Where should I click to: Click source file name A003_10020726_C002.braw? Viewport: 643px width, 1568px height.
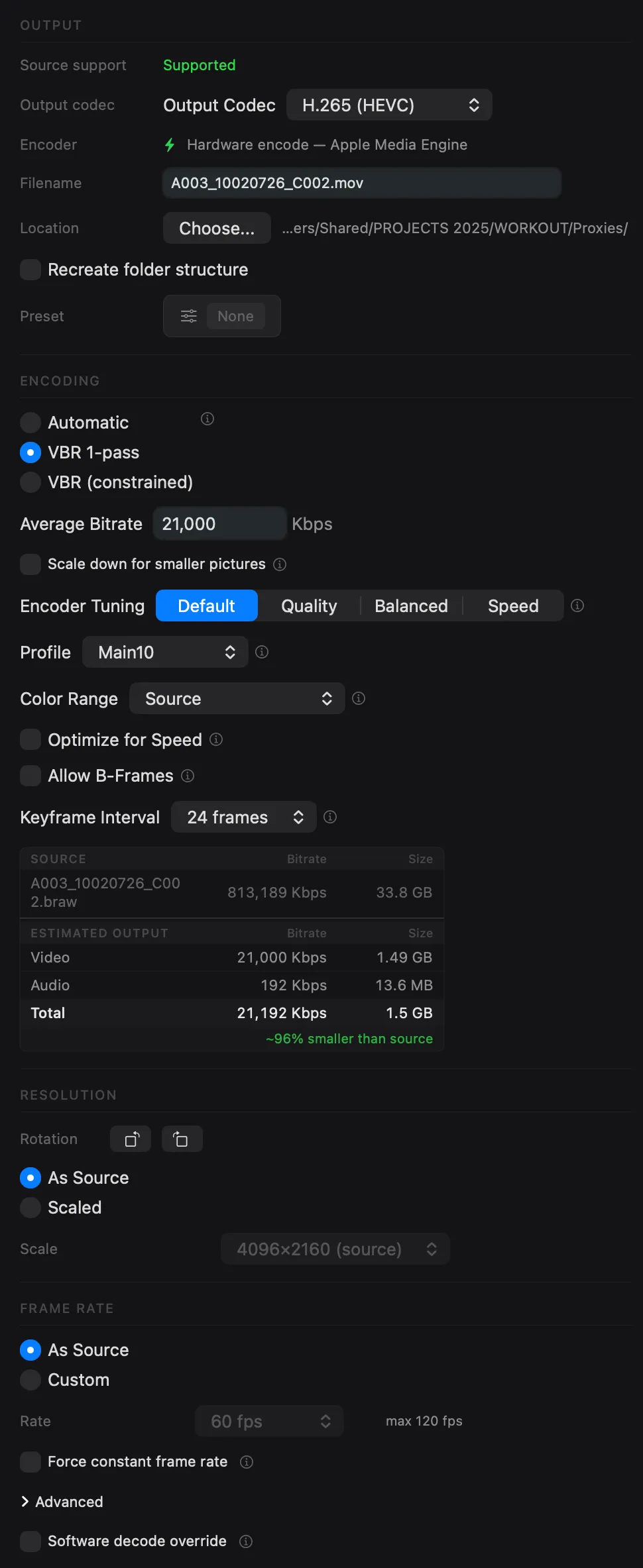(x=105, y=892)
